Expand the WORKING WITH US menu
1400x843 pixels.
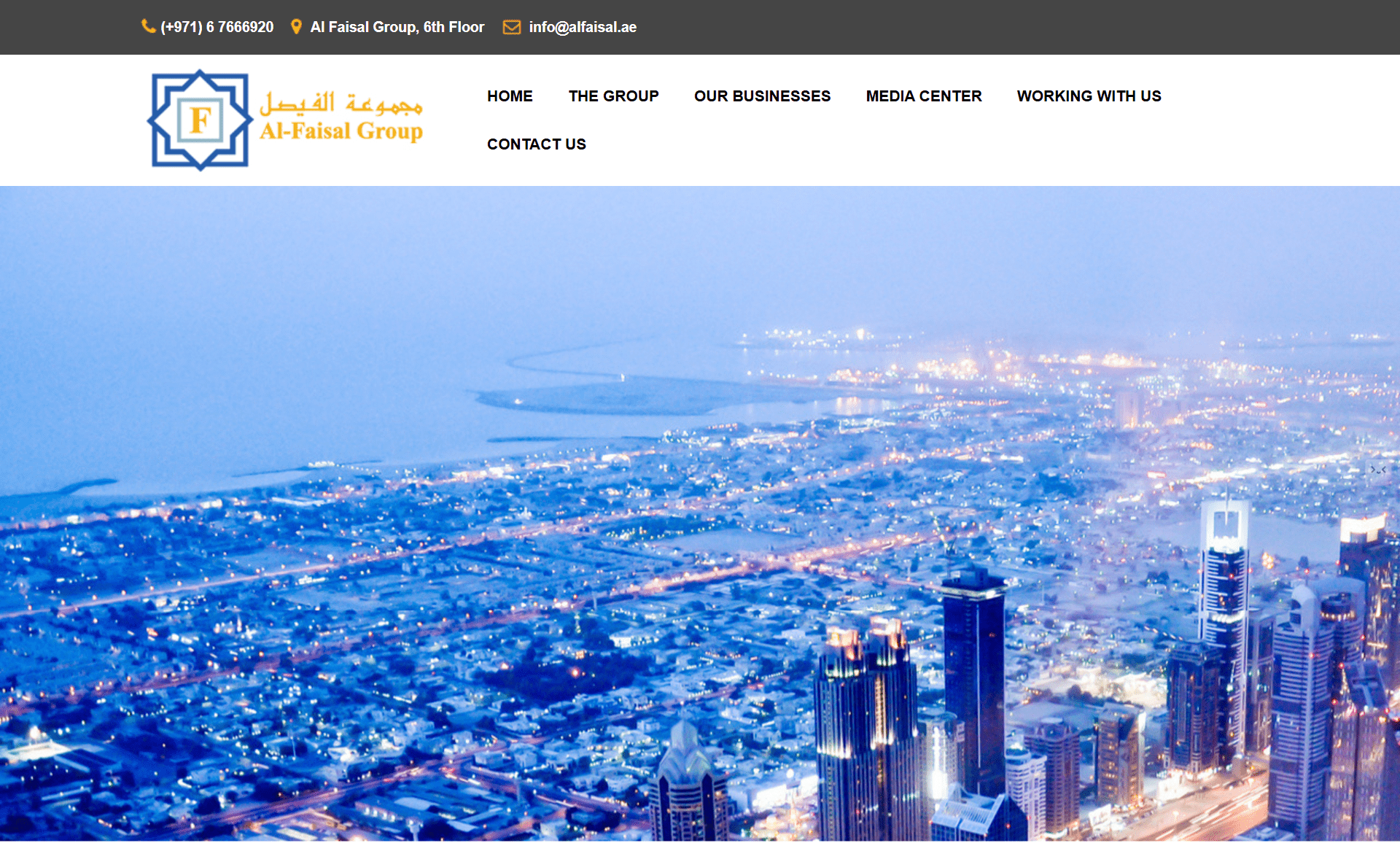[x=1089, y=96]
